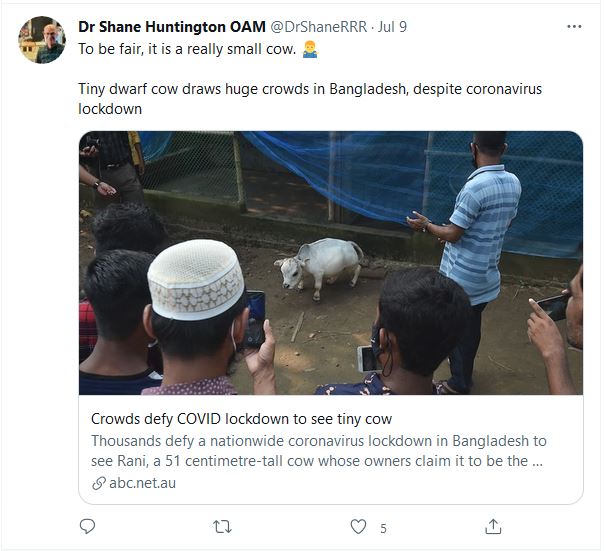
Task: Click the "Tiny dwarf cow draws huge crowds" text
Action: pos(310,98)
